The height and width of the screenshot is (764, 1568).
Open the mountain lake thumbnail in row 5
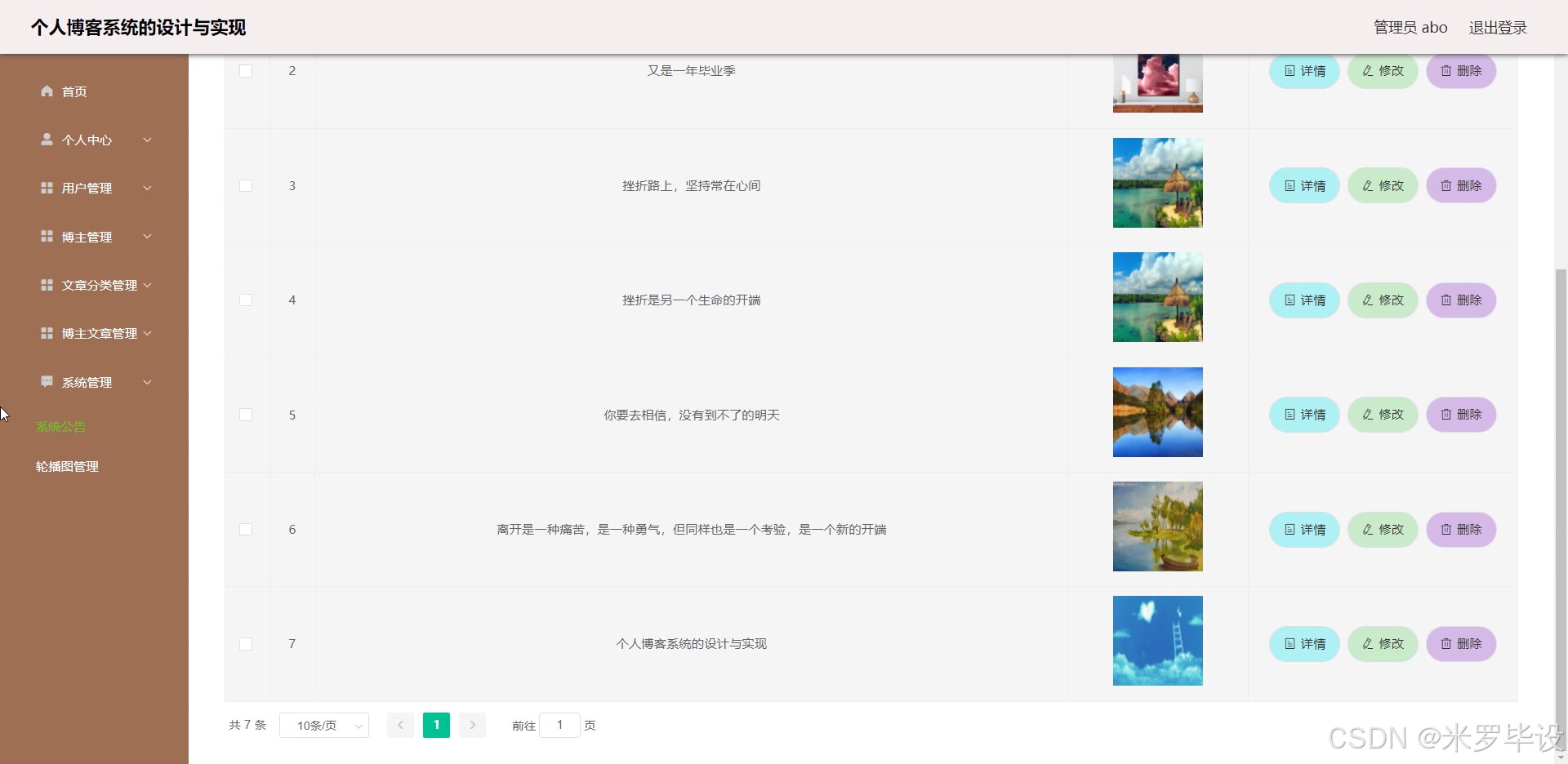pos(1157,412)
